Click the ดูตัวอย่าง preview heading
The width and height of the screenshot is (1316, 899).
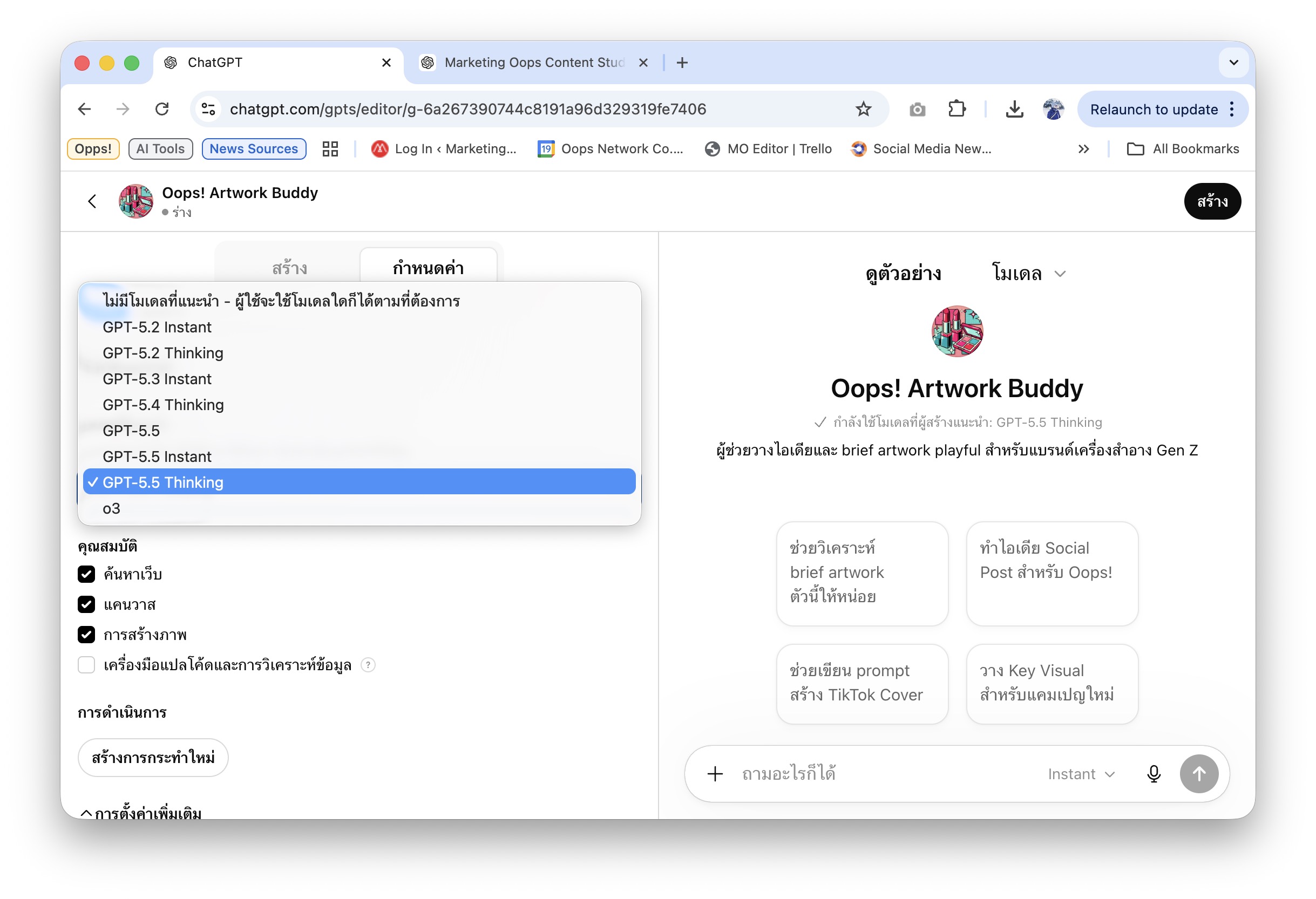904,274
